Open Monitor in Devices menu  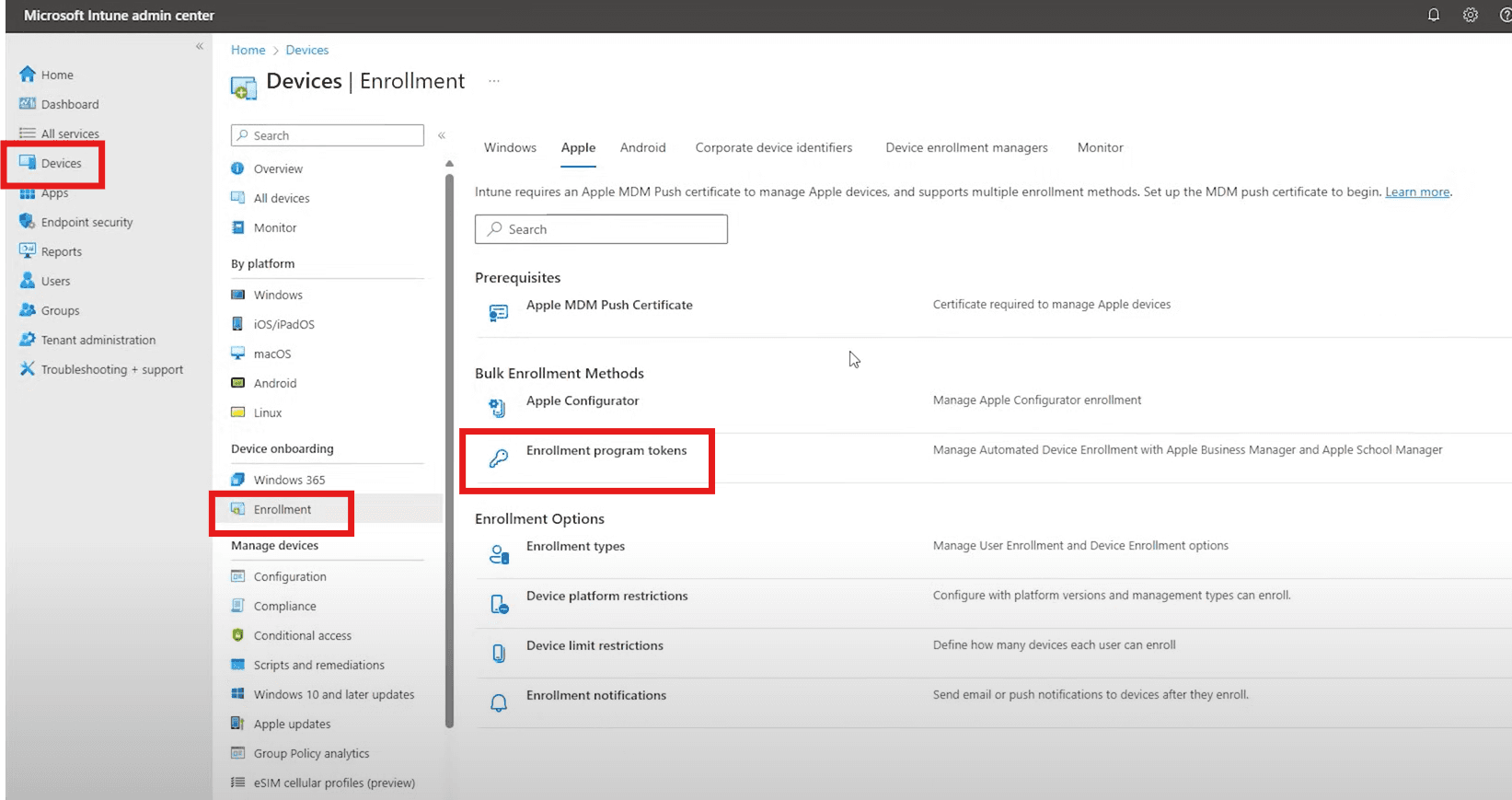(x=275, y=227)
